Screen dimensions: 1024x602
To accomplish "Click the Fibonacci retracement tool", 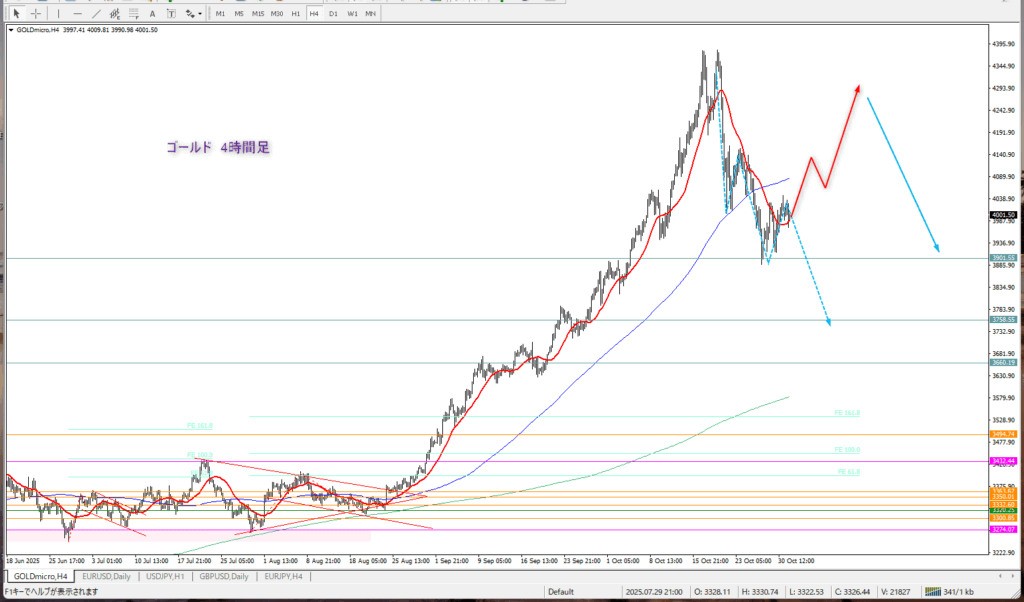I will click(133, 14).
